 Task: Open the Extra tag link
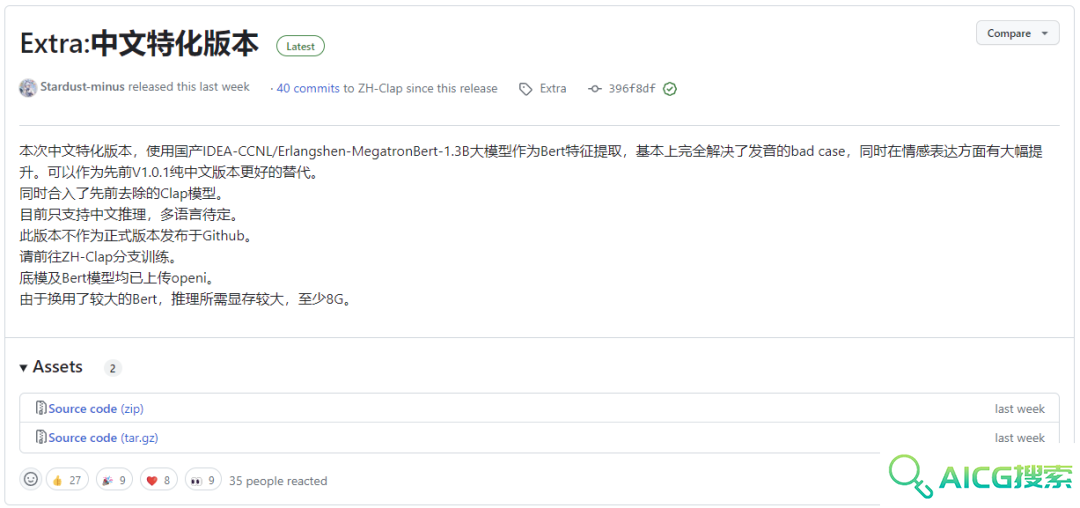(553, 88)
